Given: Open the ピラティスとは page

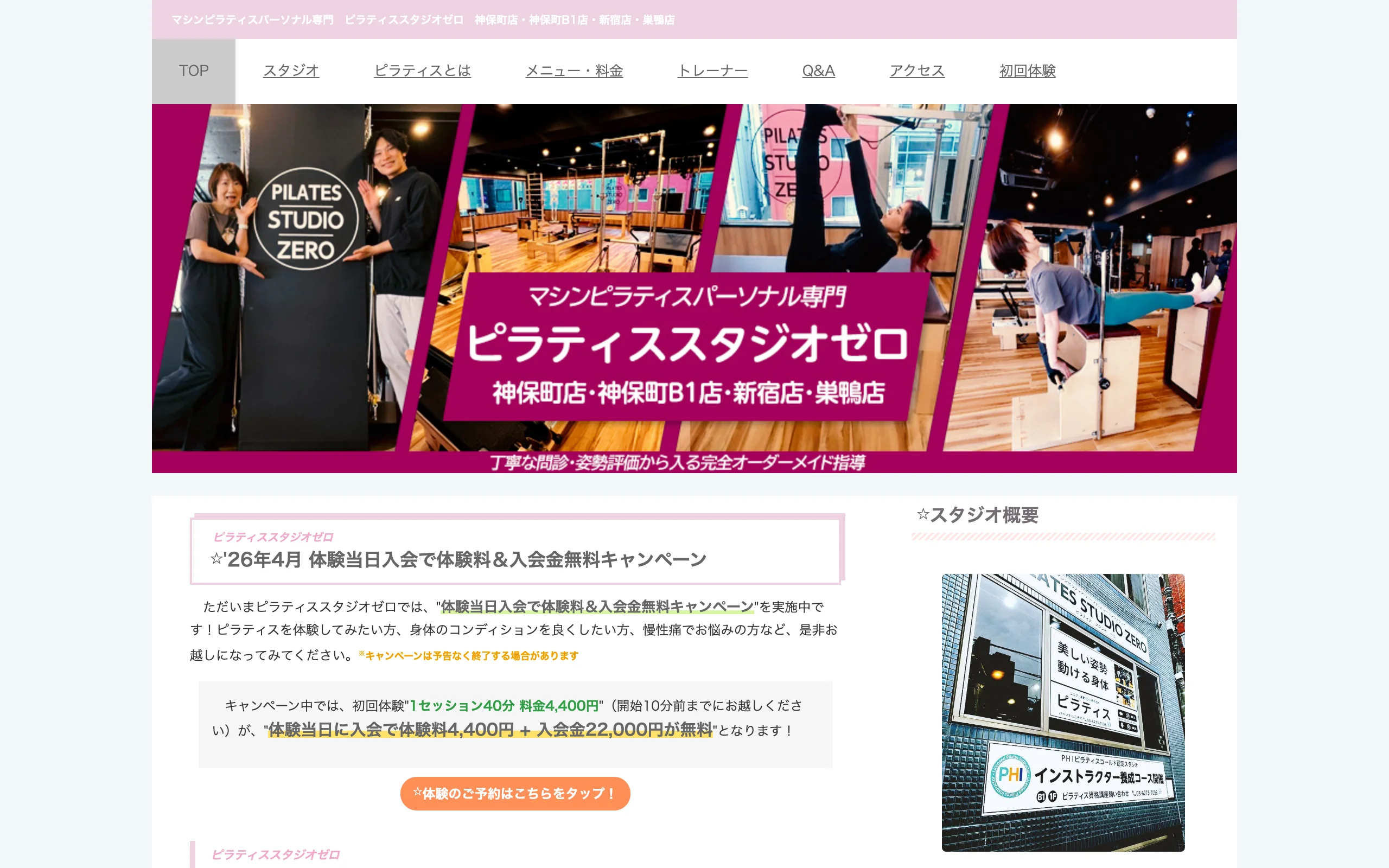Looking at the screenshot, I should coord(423,71).
